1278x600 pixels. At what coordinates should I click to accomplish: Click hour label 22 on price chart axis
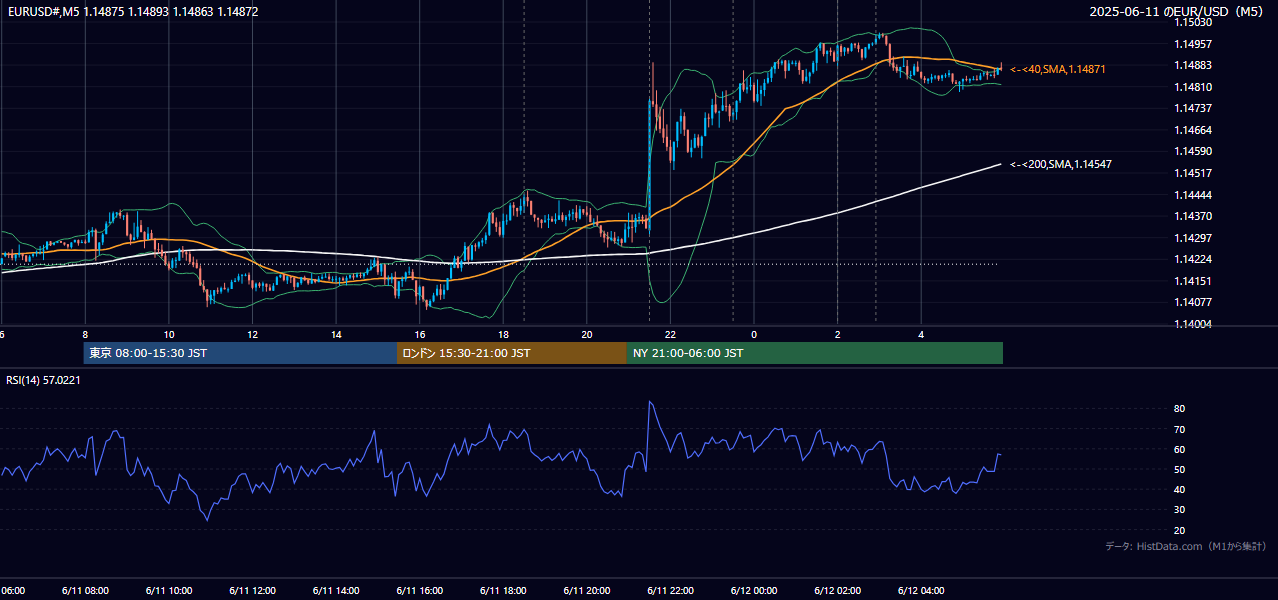671,334
